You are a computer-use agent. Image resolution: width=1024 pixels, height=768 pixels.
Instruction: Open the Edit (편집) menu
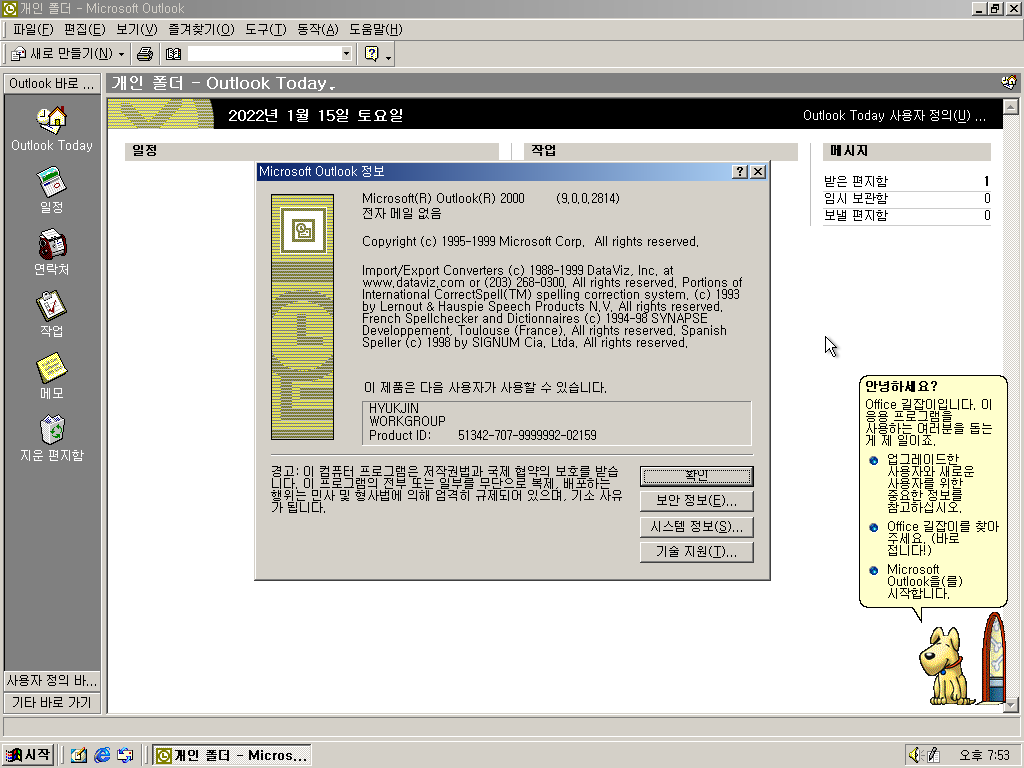pyautogui.click(x=85, y=29)
